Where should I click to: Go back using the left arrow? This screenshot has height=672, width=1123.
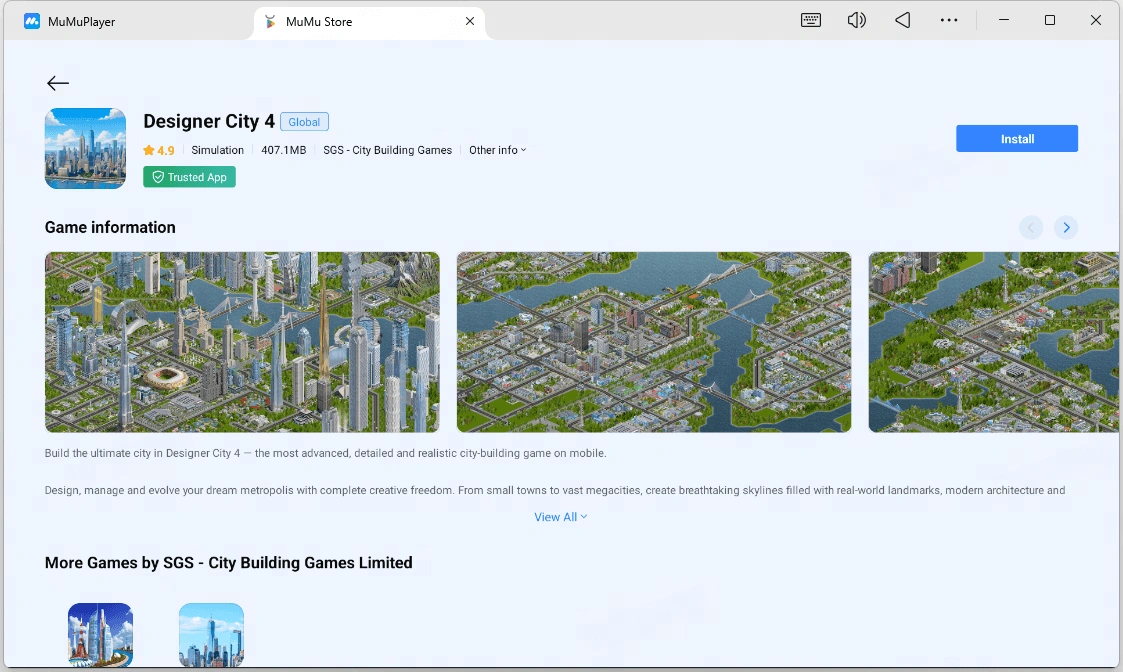click(x=58, y=83)
